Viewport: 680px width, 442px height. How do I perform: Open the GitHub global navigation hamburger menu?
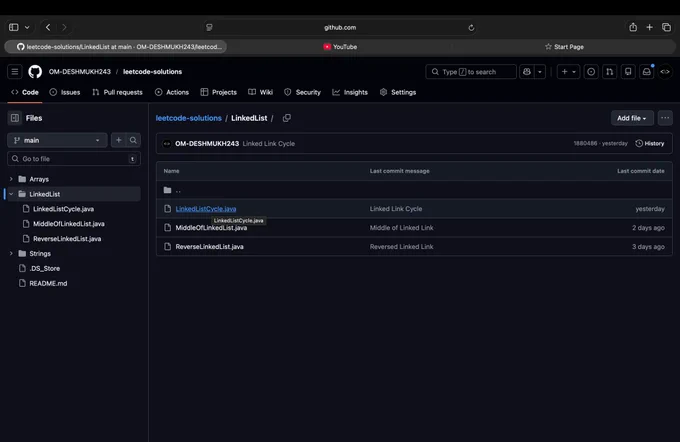[14, 72]
